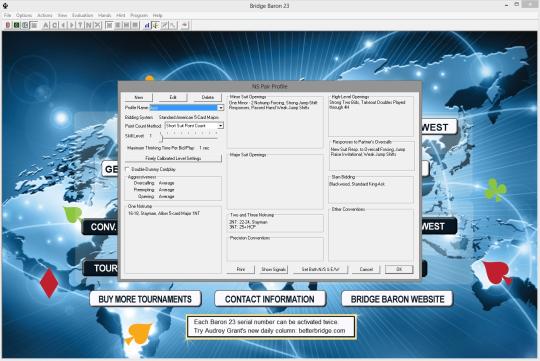540x361 pixels.
Task: Click the Show Signals button
Action: (274, 269)
